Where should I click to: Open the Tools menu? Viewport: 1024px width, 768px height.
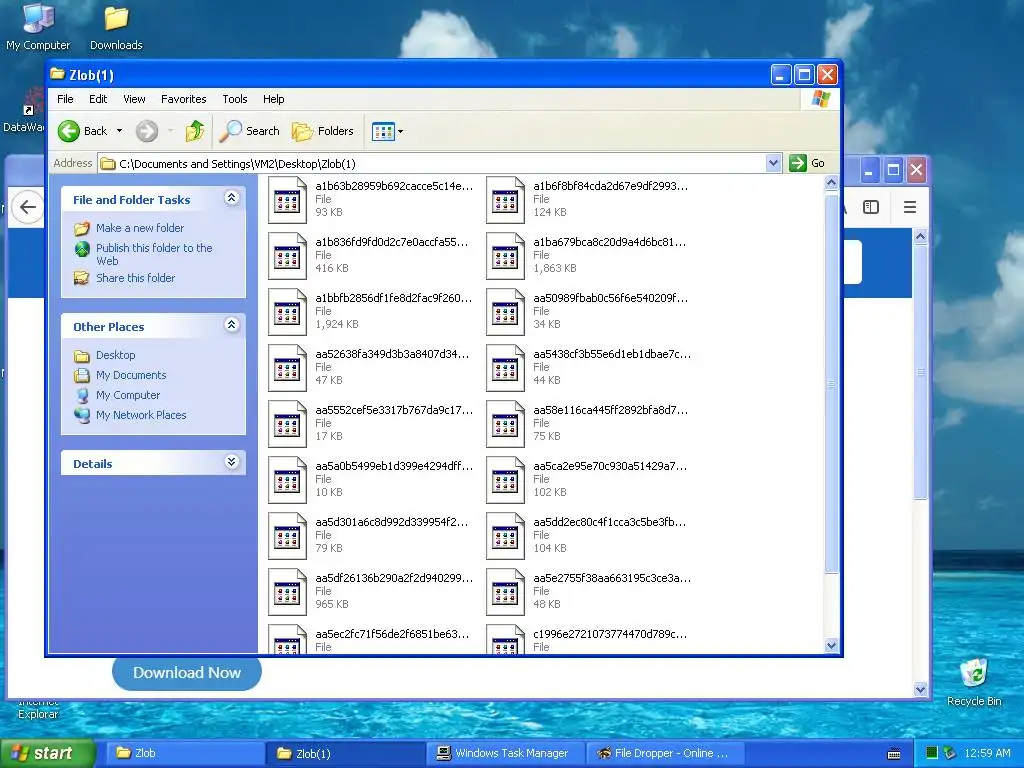click(x=234, y=99)
